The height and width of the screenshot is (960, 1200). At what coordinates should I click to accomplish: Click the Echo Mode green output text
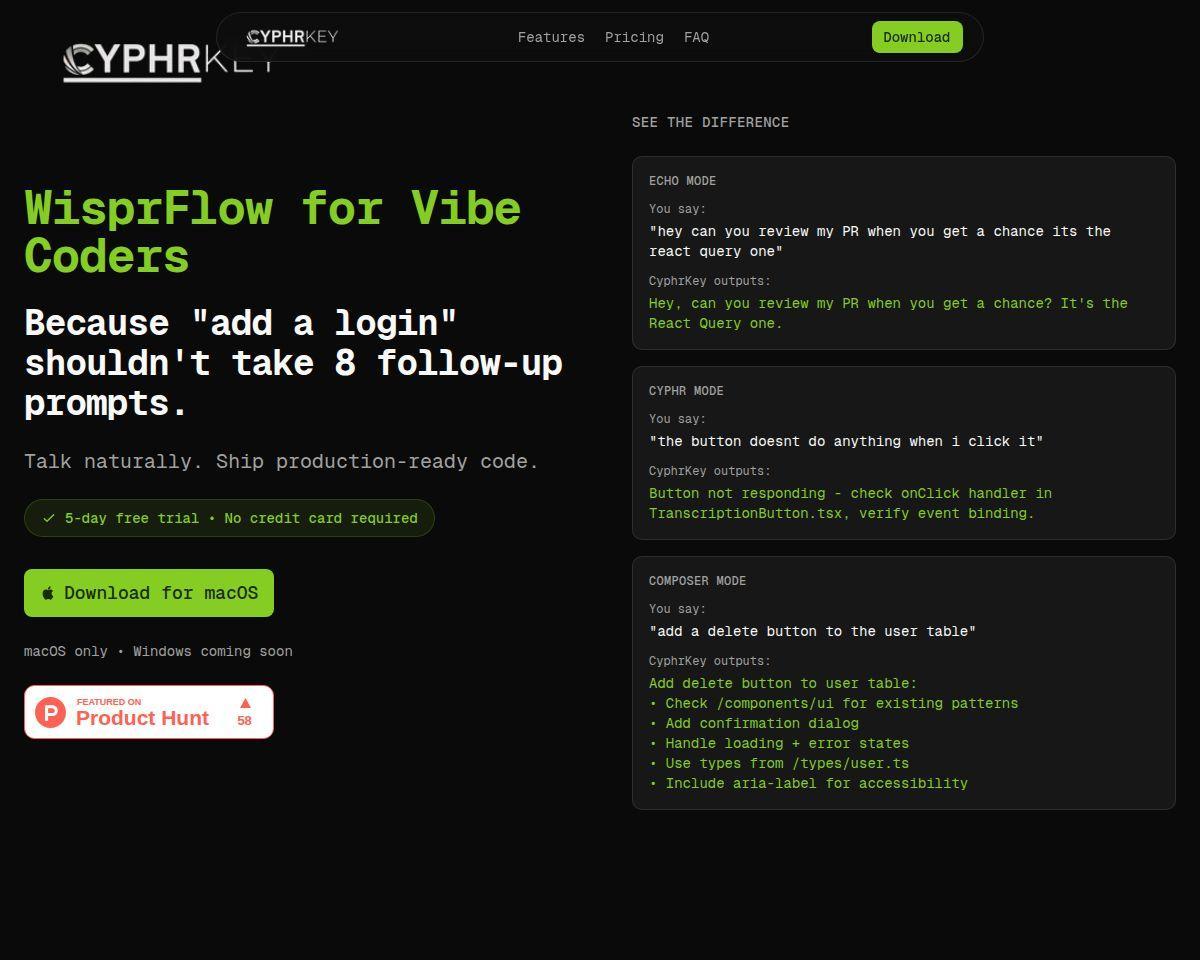click(888, 313)
